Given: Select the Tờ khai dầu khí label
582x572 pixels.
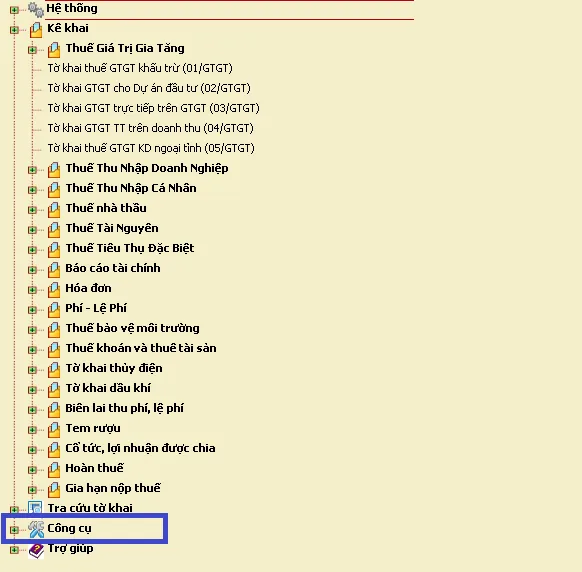Looking at the screenshot, I should (x=108, y=388).
